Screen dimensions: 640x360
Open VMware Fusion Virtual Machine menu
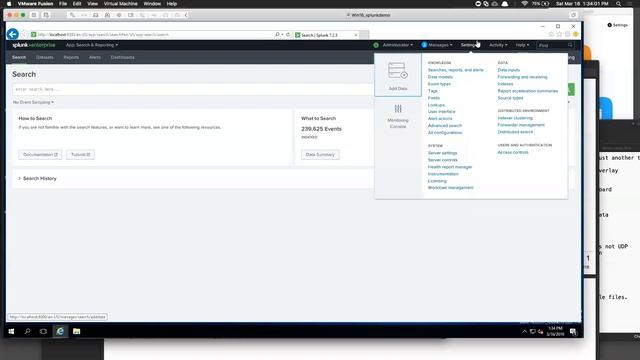pyautogui.click(x=120, y=4)
